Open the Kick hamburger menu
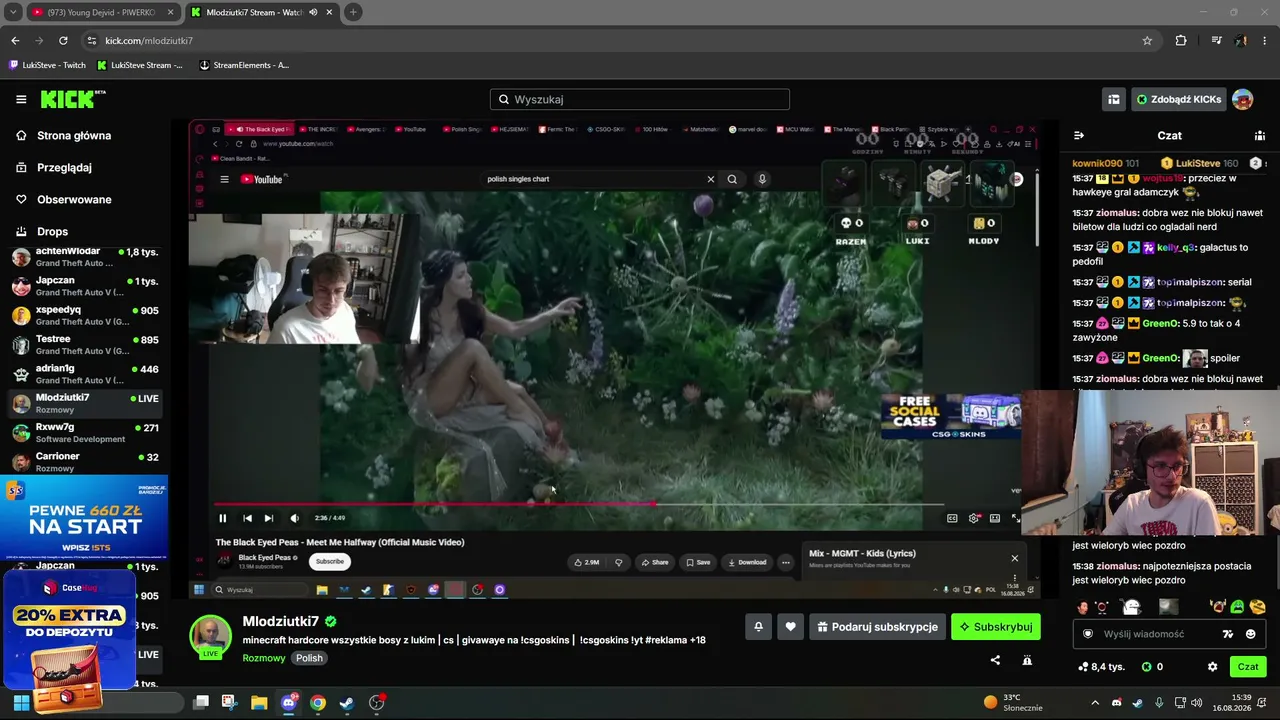Screen dimensions: 1280x720 pyautogui.click(x=21, y=99)
